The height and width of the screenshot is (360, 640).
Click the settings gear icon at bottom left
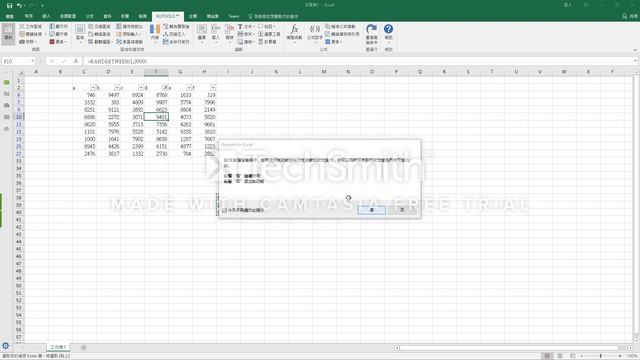tap(6, 346)
